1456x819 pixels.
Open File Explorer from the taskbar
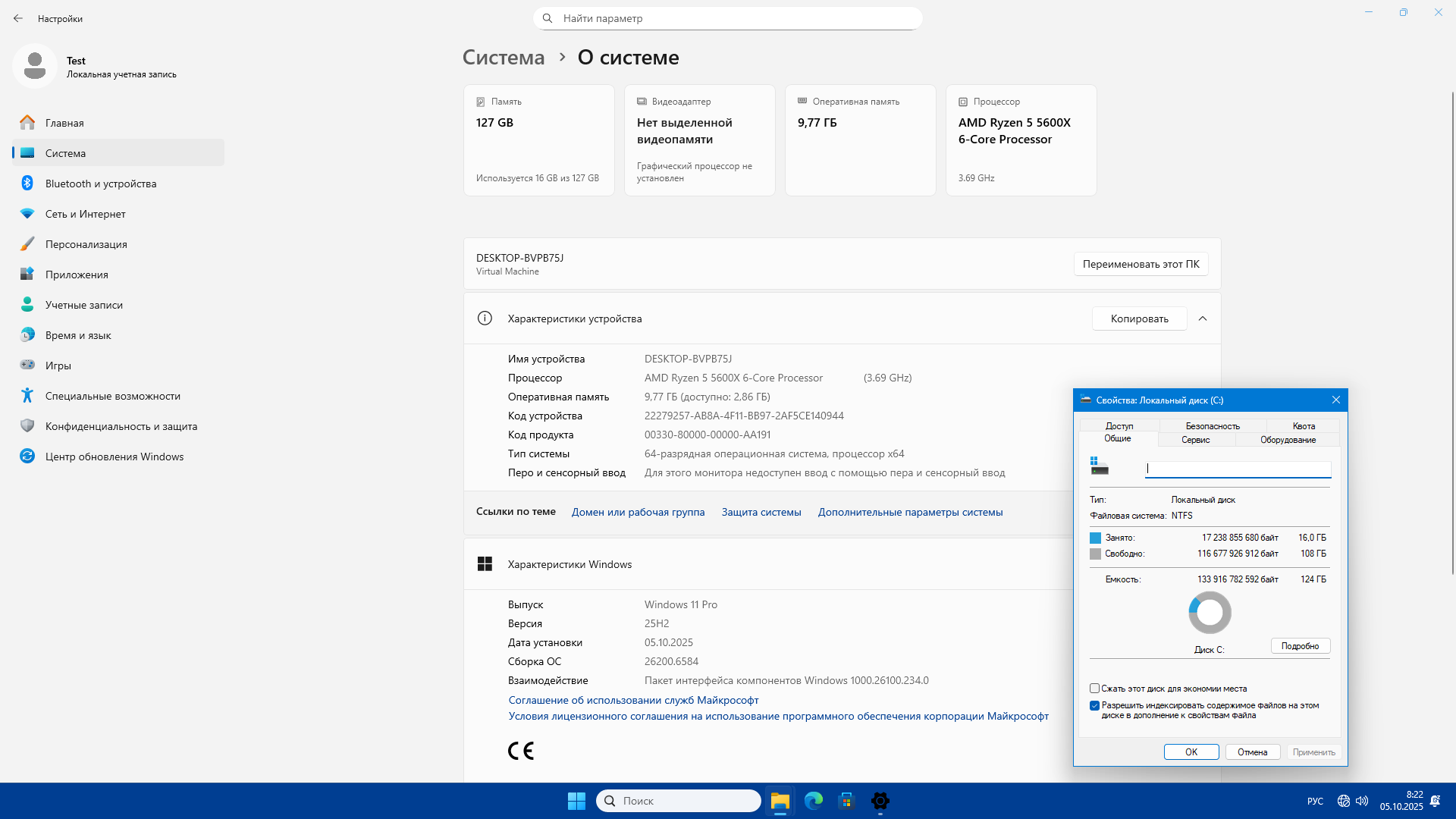(x=780, y=801)
